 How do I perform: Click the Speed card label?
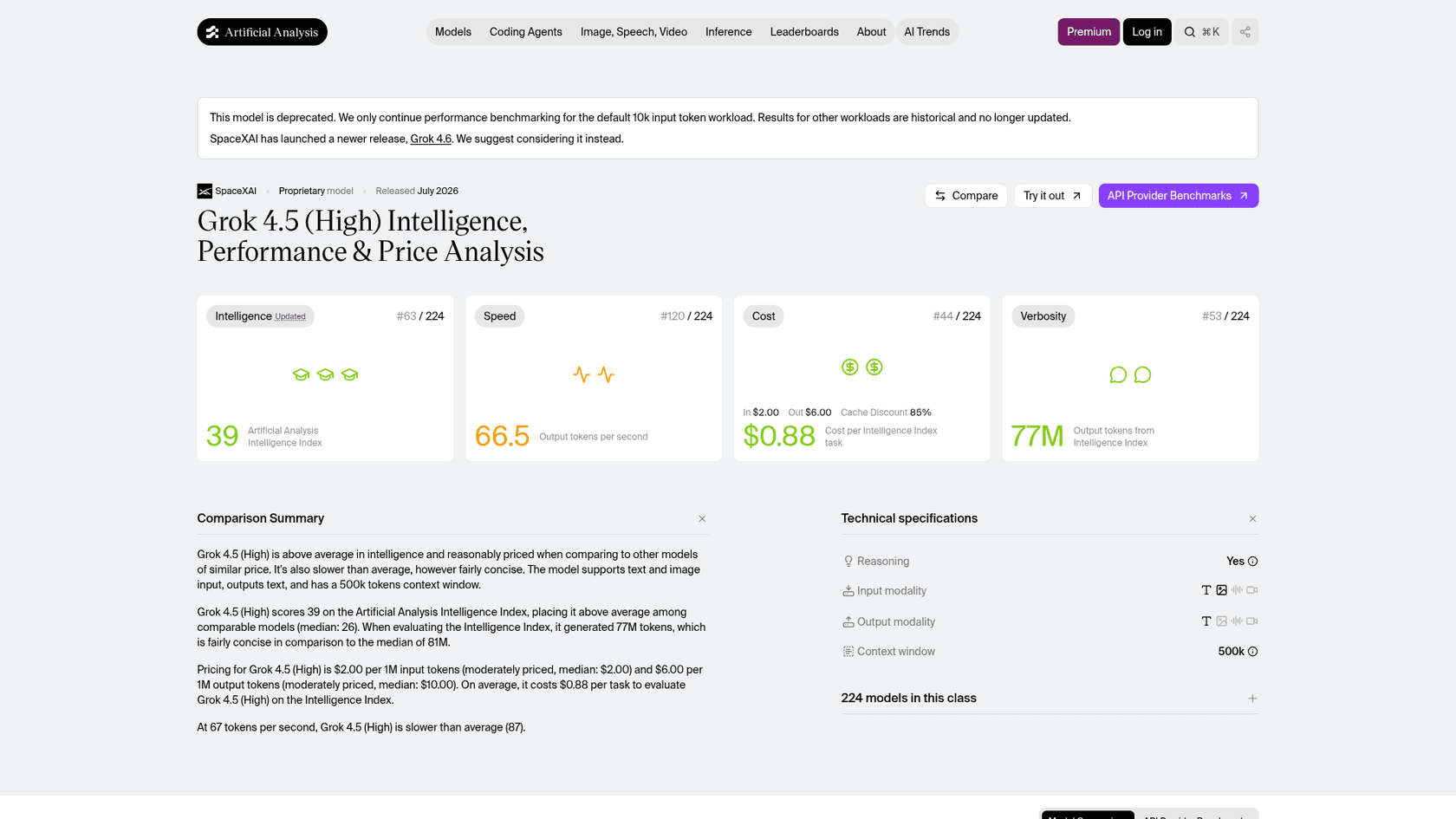(499, 316)
